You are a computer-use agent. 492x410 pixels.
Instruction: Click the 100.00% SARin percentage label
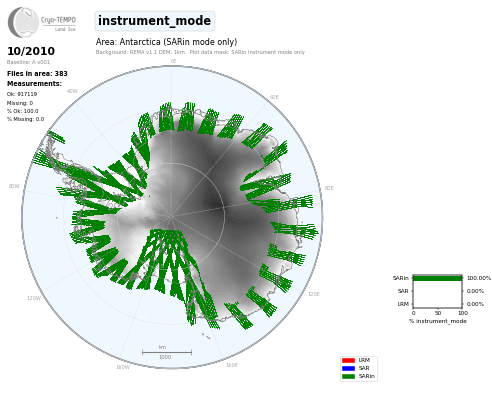click(479, 278)
